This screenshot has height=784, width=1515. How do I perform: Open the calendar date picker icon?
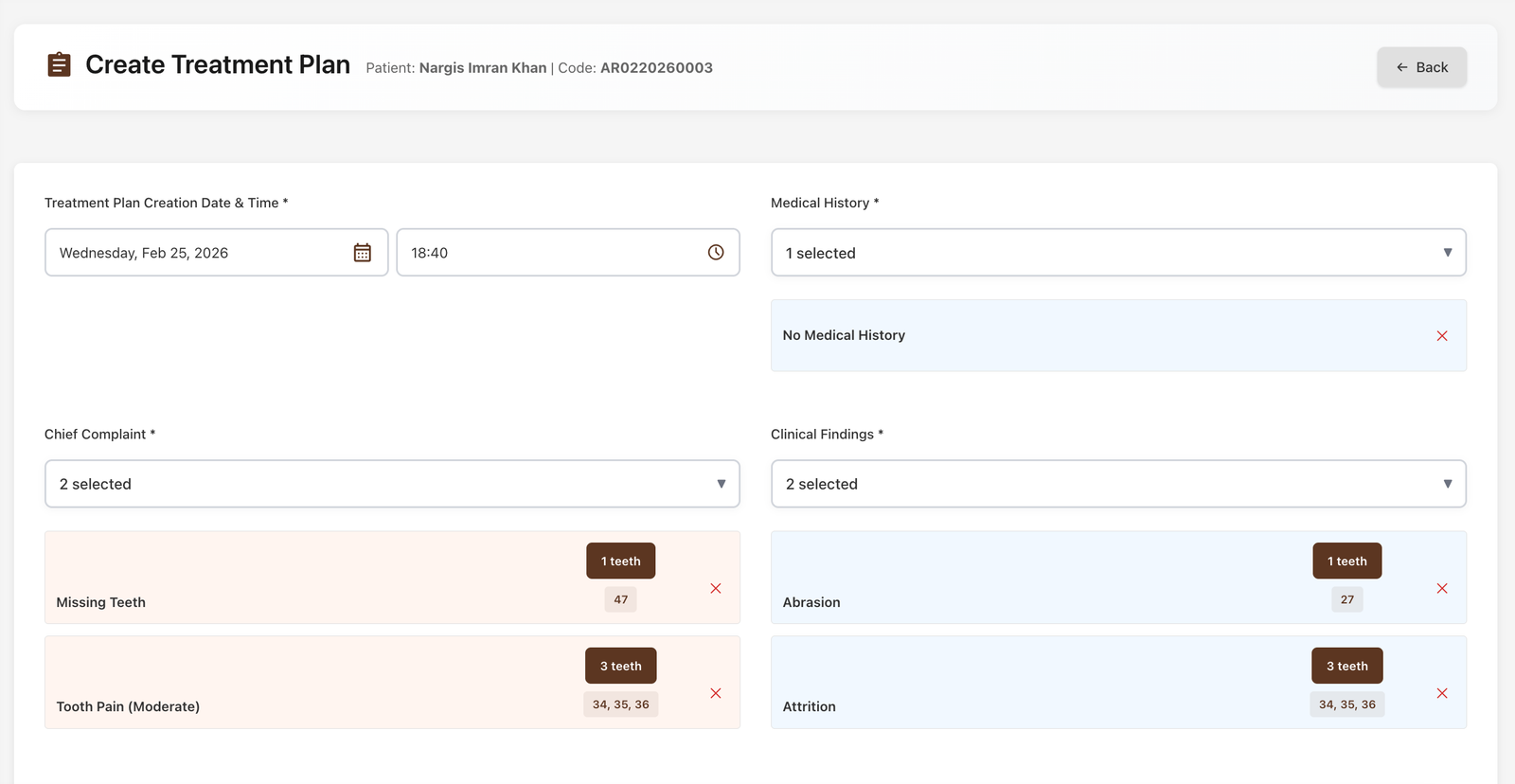pos(363,253)
